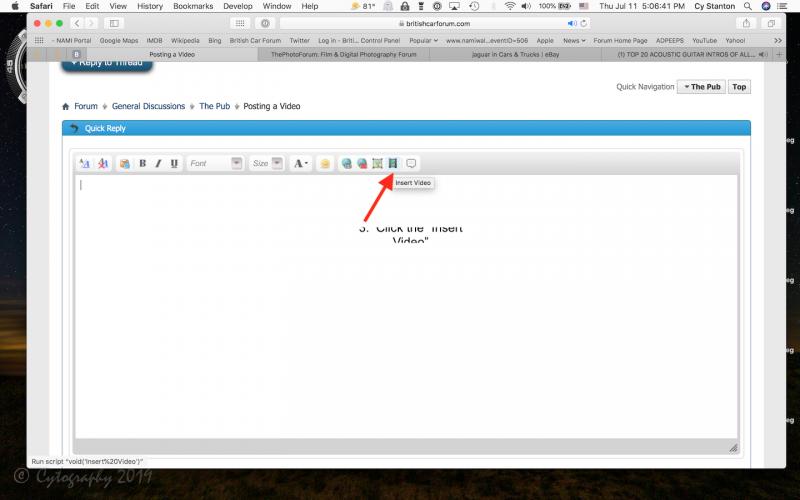The image size is (800, 500).
Task: Click the Forum breadcrumb link
Action: [x=86, y=106]
